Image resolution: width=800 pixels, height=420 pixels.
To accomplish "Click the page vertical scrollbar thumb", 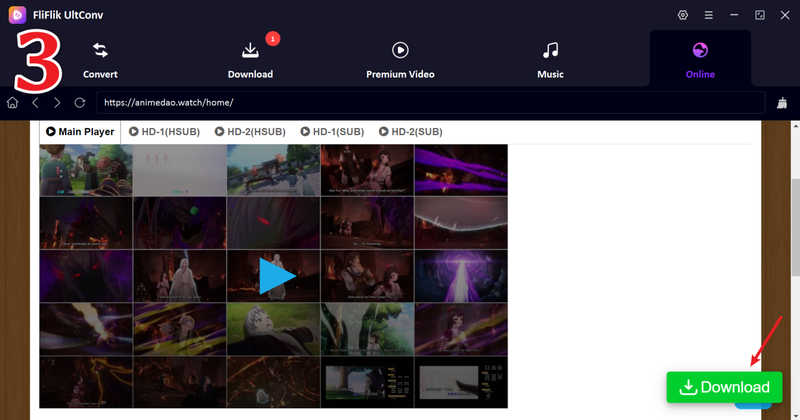I will pos(795,227).
